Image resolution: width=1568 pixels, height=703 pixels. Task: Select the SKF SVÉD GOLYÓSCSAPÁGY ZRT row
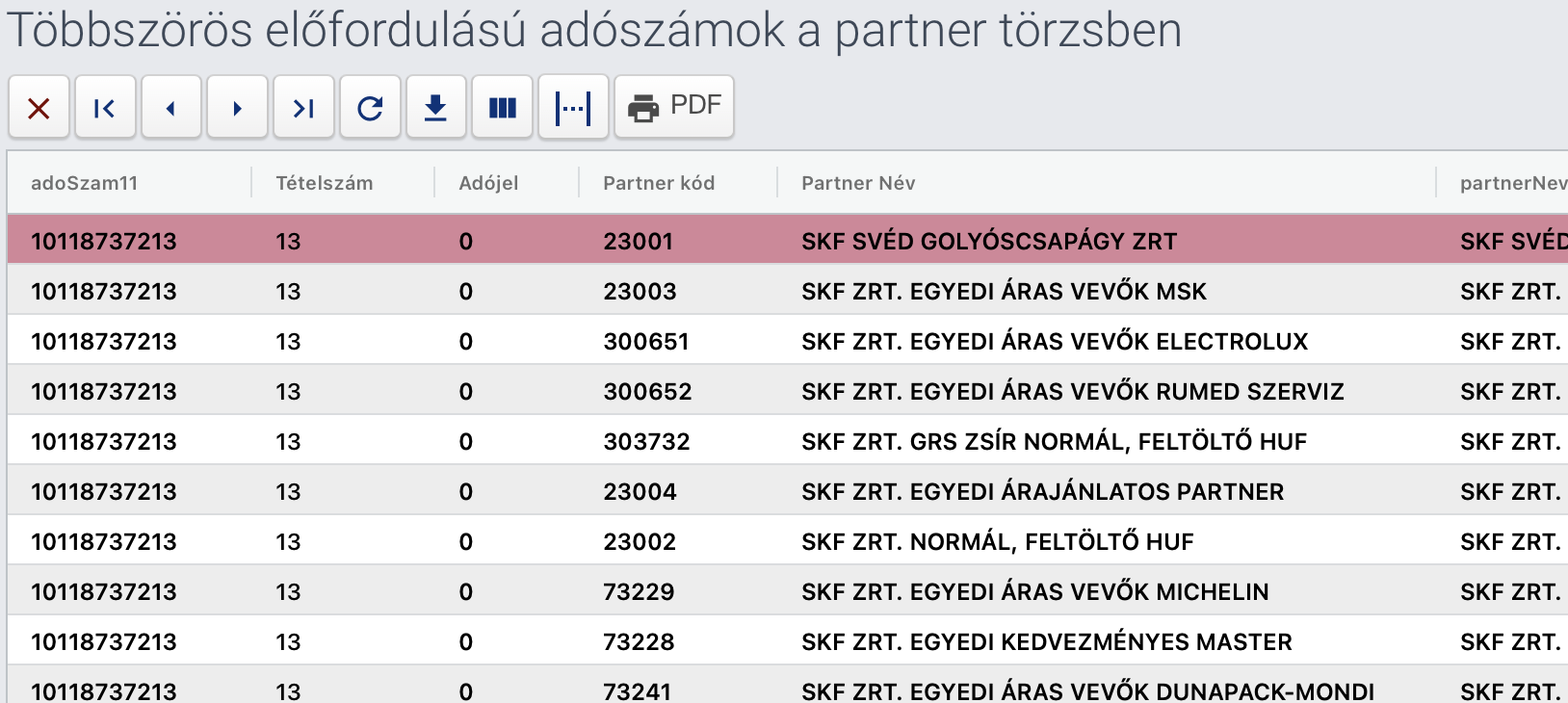(x=788, y=241)
